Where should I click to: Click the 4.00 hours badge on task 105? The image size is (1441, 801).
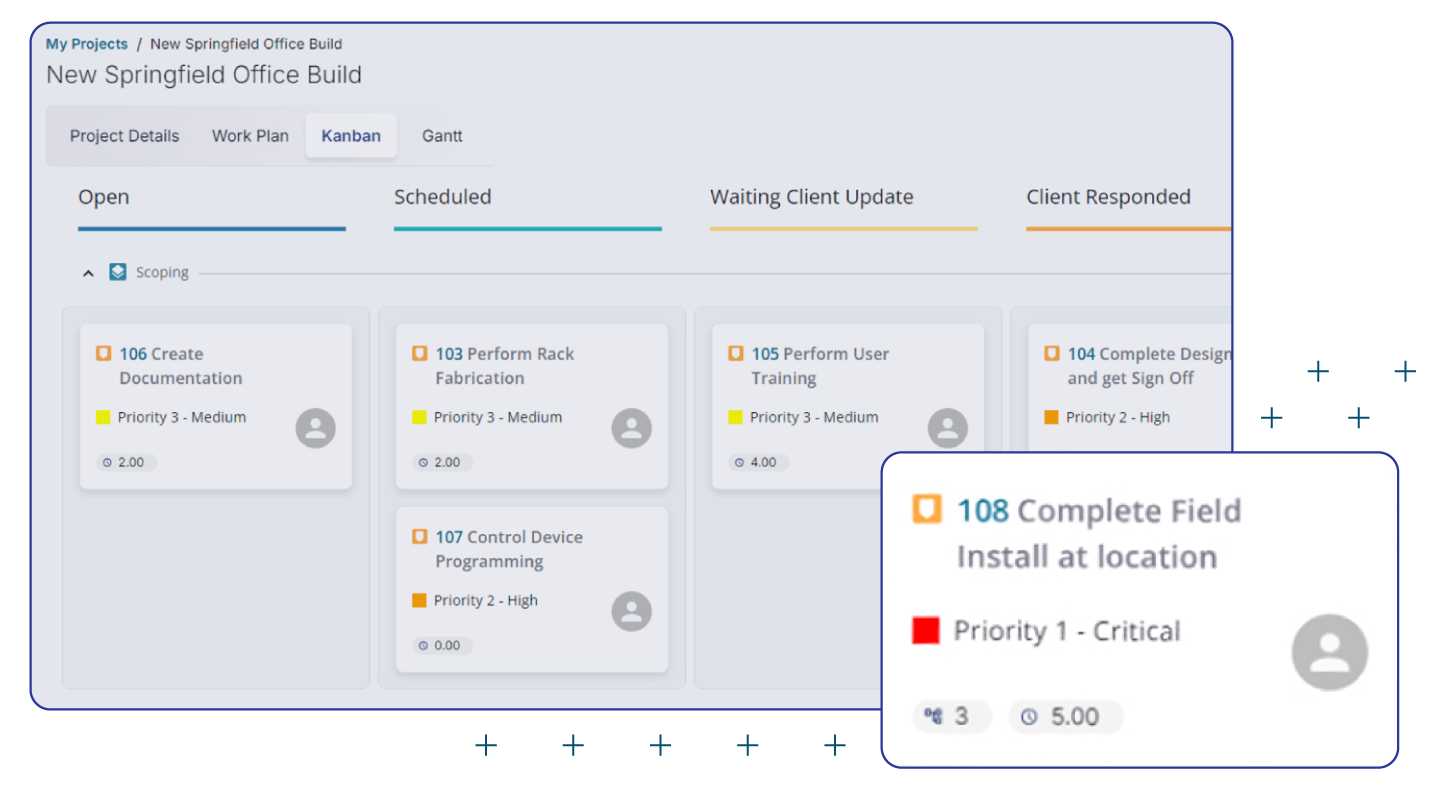pyautogui.click(x=757, y=462)
